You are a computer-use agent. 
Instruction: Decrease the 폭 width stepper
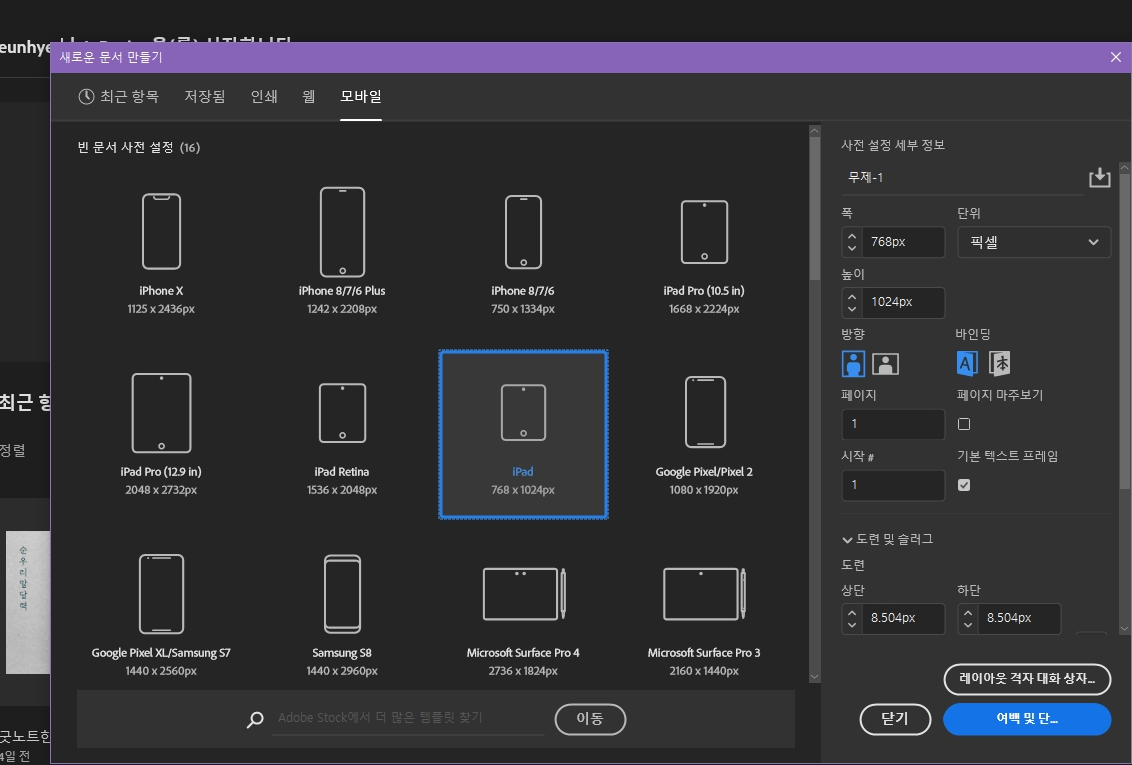point(852,248)
